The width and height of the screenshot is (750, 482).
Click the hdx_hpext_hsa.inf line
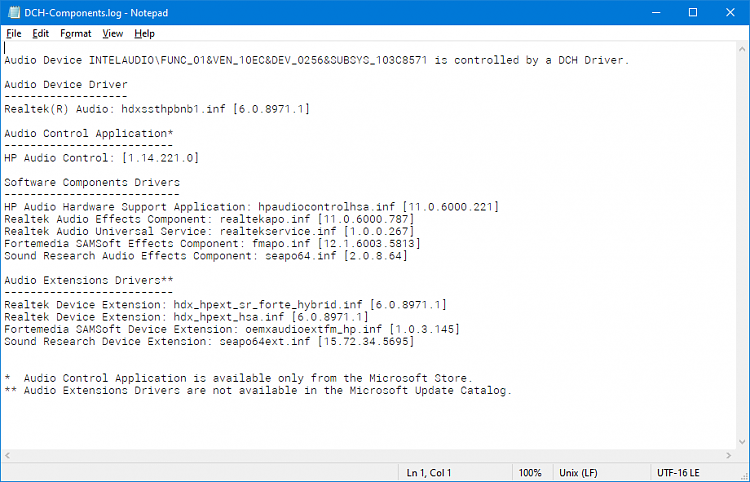point(187,317)
